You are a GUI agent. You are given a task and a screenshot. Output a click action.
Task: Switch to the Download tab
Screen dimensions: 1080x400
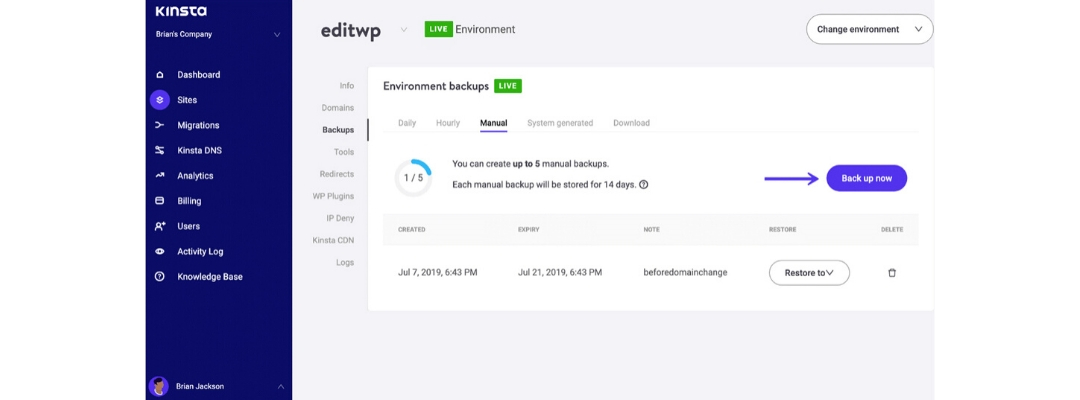coord(632,123)
